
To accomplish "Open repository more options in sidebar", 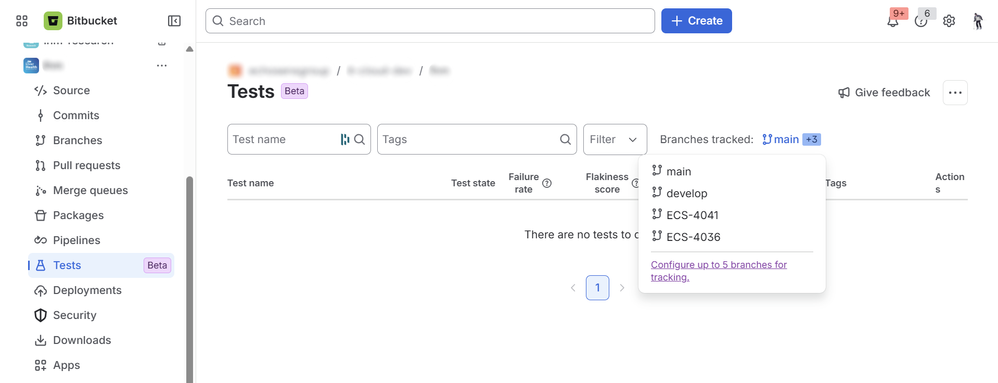I will (x=162, y=66).
